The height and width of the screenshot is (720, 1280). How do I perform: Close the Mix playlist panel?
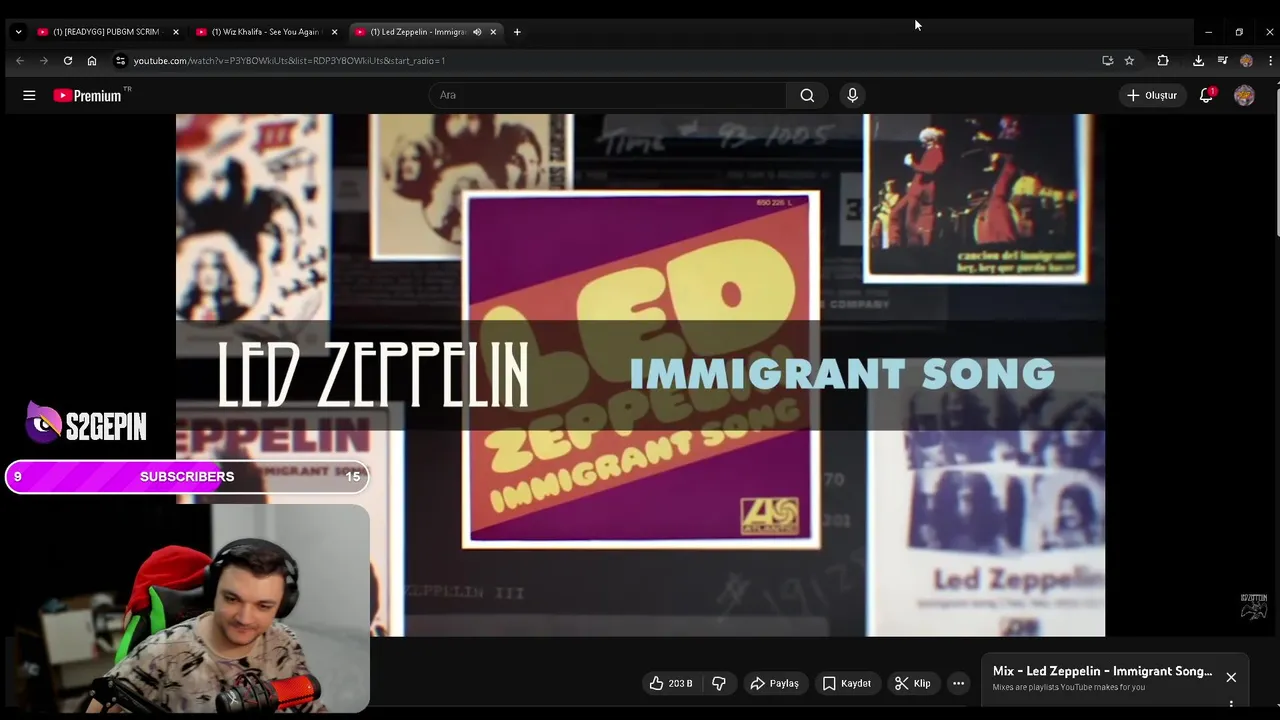click(x=1231, y=677)
